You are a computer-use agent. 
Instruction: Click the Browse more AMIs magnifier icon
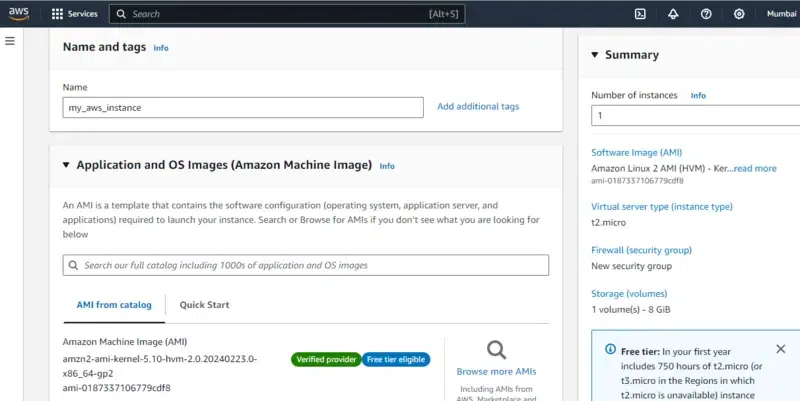(496, 350)
